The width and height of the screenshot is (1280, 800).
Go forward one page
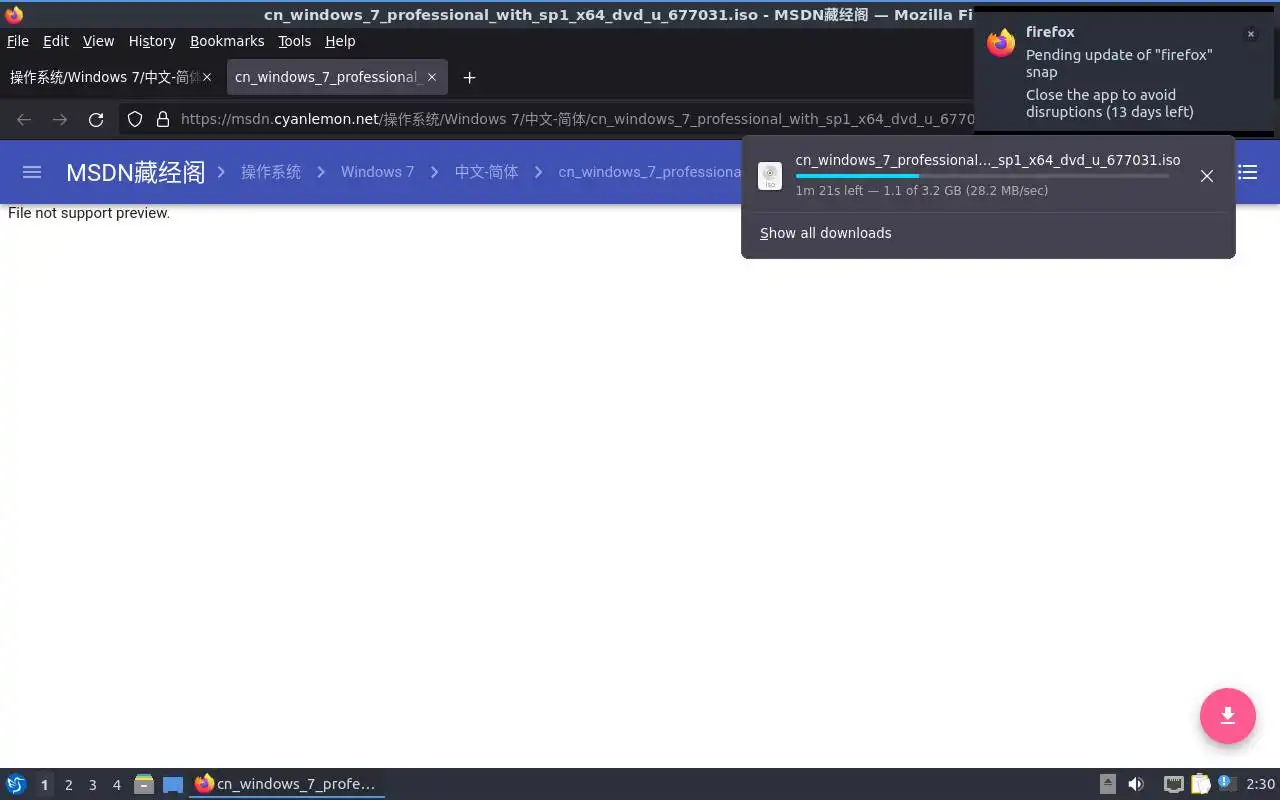tap(60, 119)
